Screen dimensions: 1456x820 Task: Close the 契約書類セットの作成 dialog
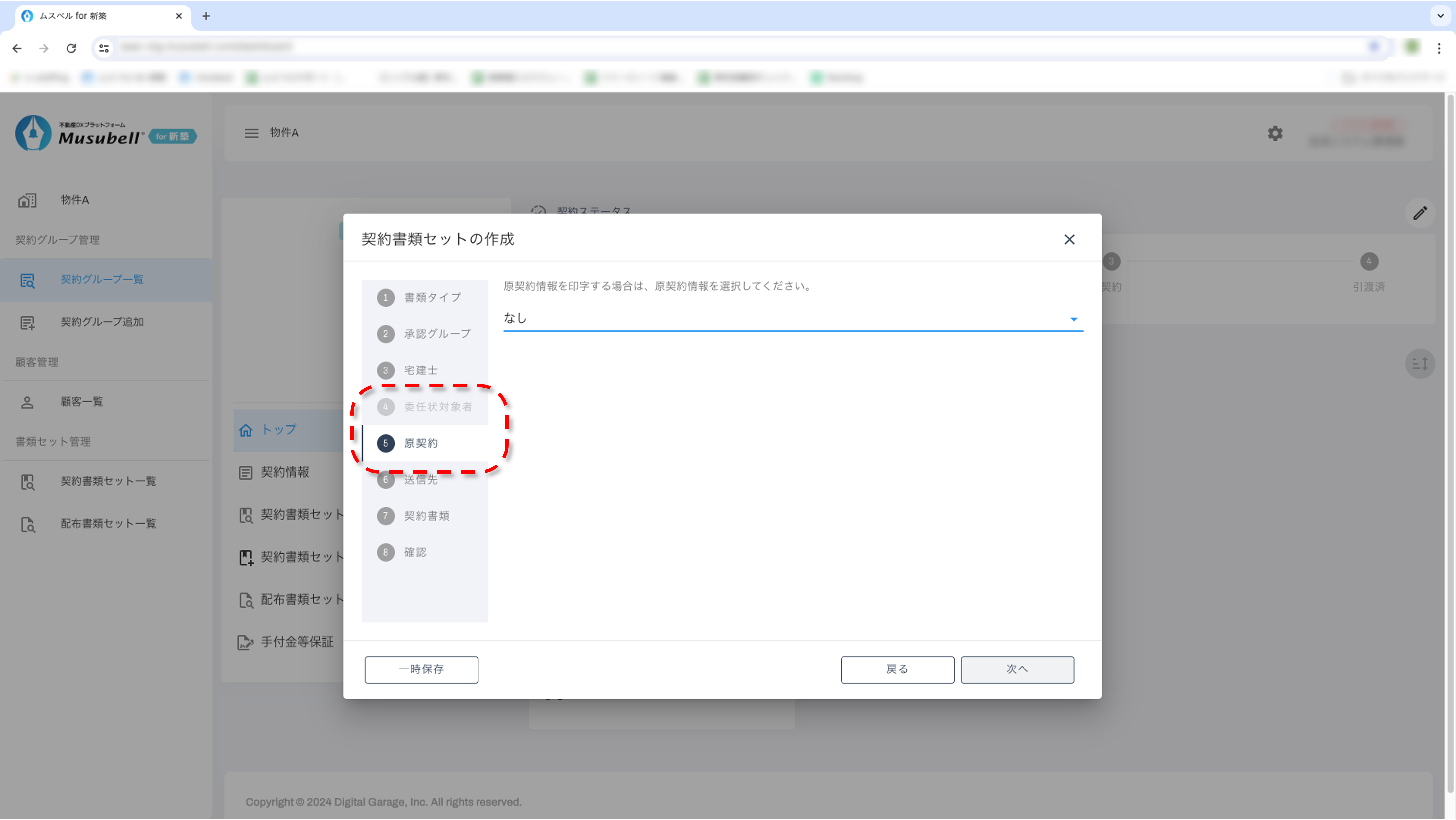[x=1069, y=239]
